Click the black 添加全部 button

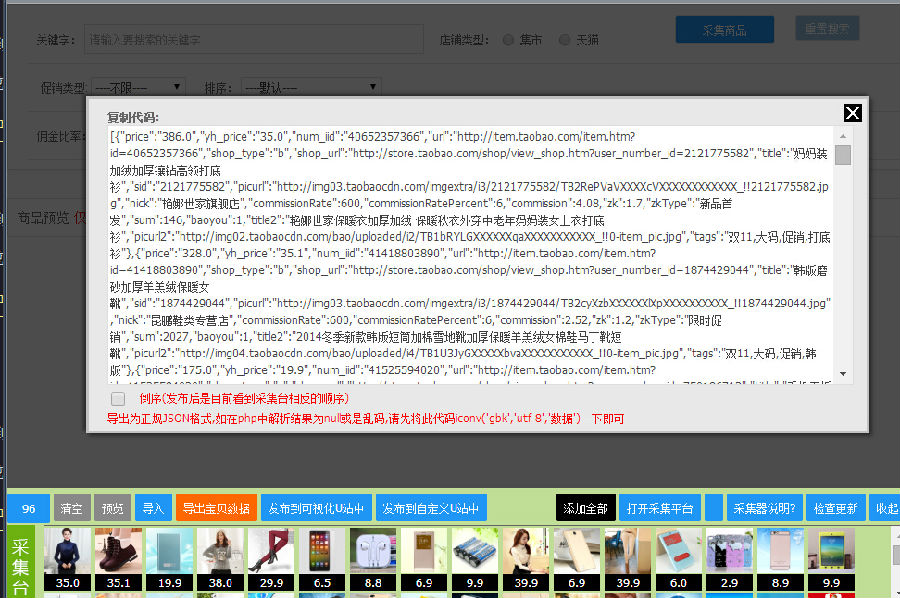pyautogui.click(x=585, y=508)
